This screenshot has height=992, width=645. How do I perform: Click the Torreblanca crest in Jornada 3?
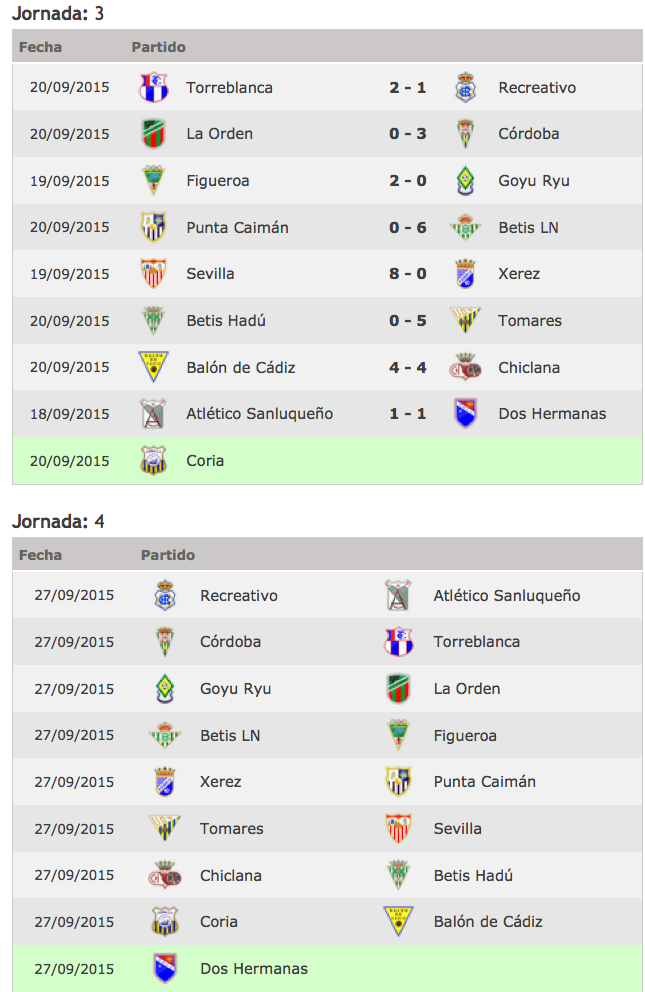(x=153, y=87)
